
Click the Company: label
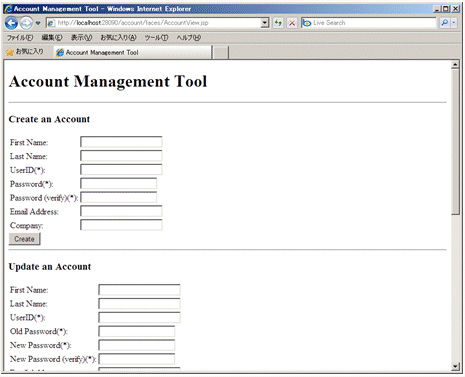pos(27,226)
